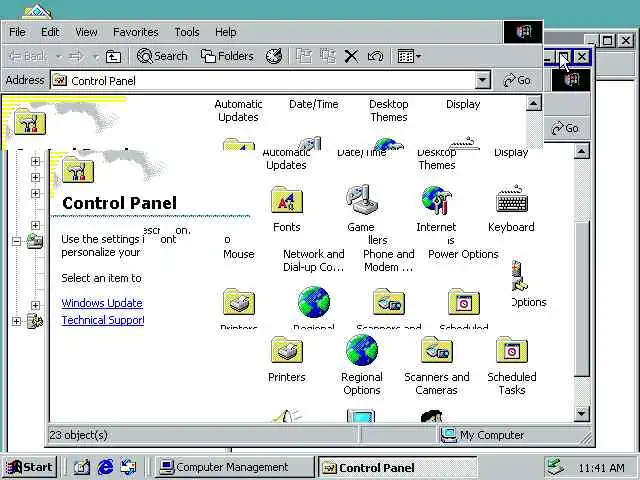This screenshot has width=640, height=480.
Task: Open the Favorites menu
Action: point(136,32)
